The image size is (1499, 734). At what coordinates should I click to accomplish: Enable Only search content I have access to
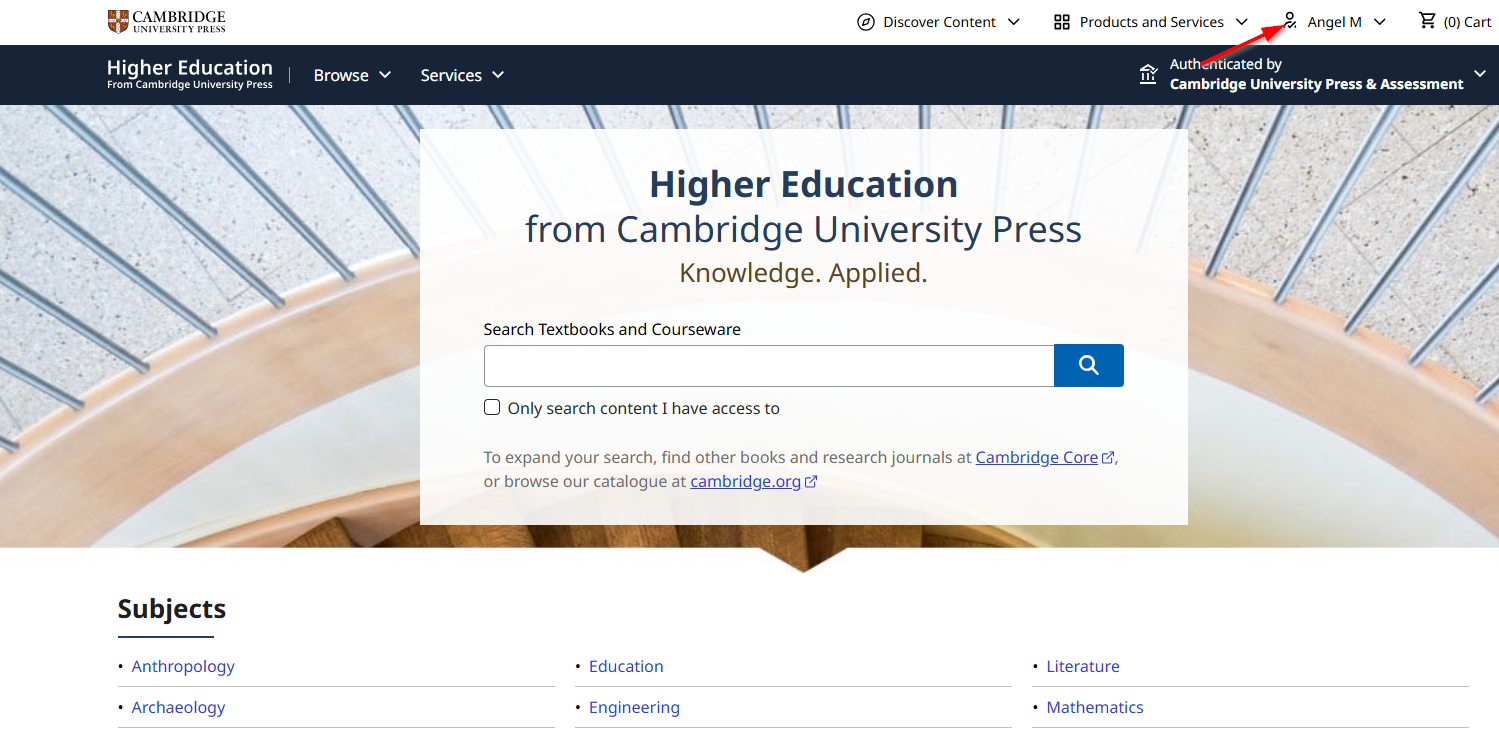coord(492,407)
